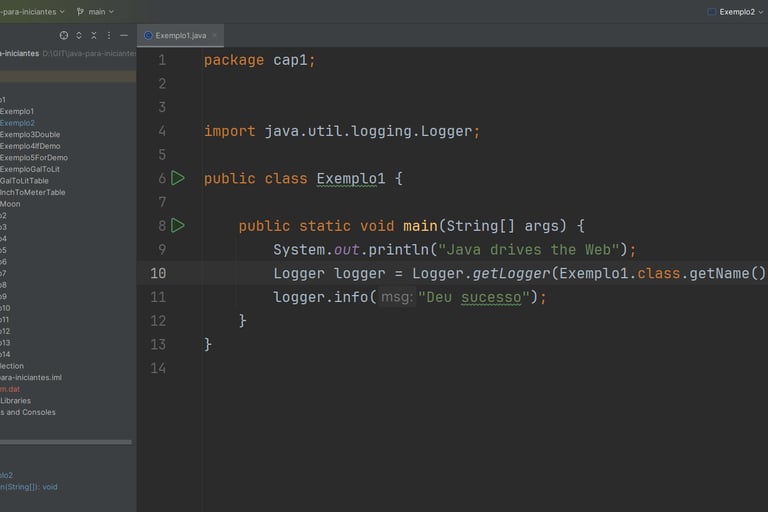768x512 pixels.
Task: Click line number 4 in the gutter
Action: [162, 131]
